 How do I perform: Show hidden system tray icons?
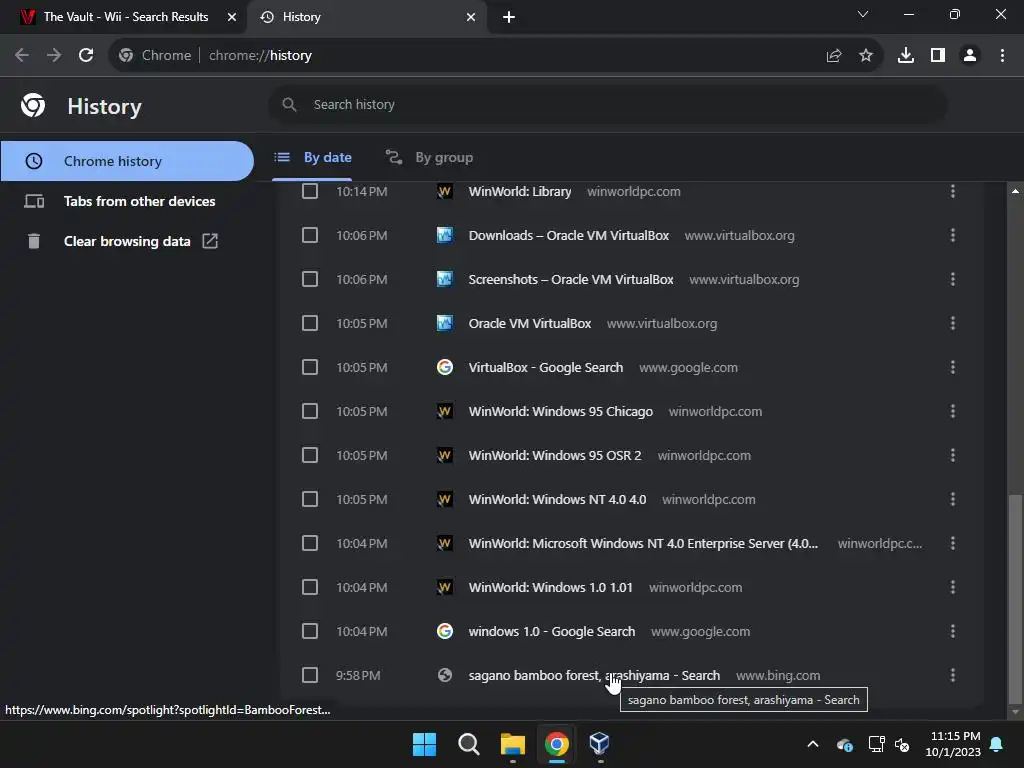(x=813, y=744)
